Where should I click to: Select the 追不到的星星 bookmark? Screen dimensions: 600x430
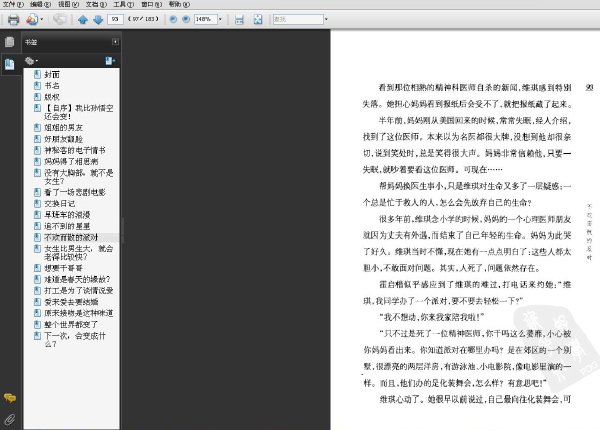[x=67, y=226]
